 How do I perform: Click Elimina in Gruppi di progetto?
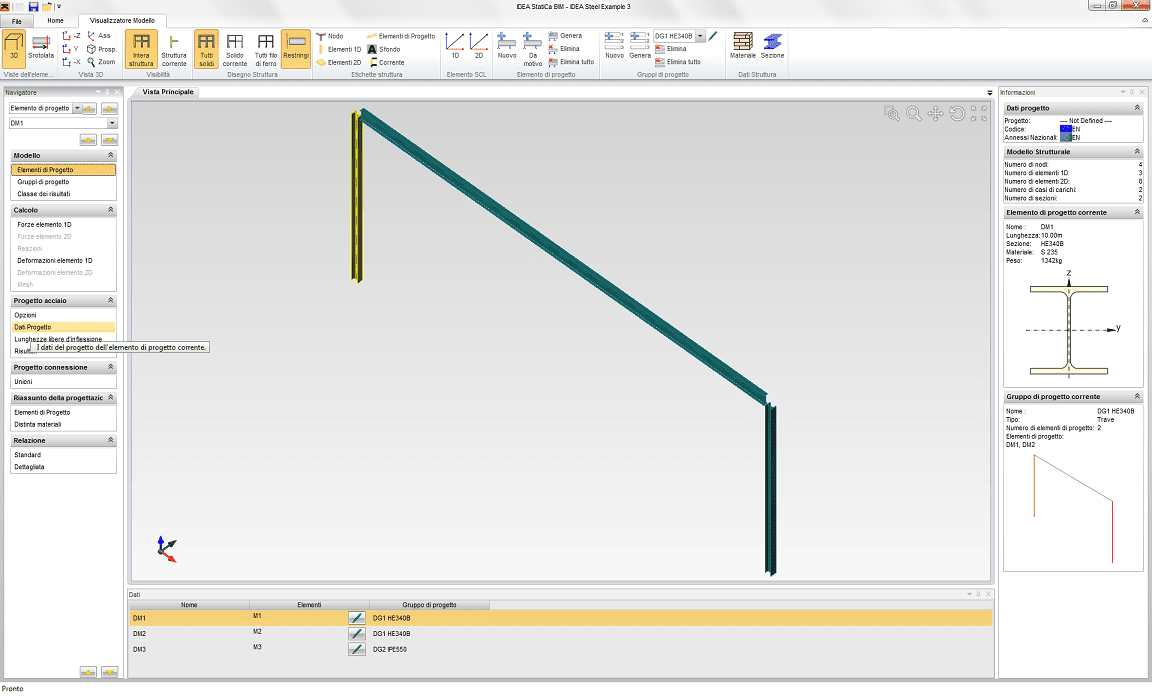point(671,49)
